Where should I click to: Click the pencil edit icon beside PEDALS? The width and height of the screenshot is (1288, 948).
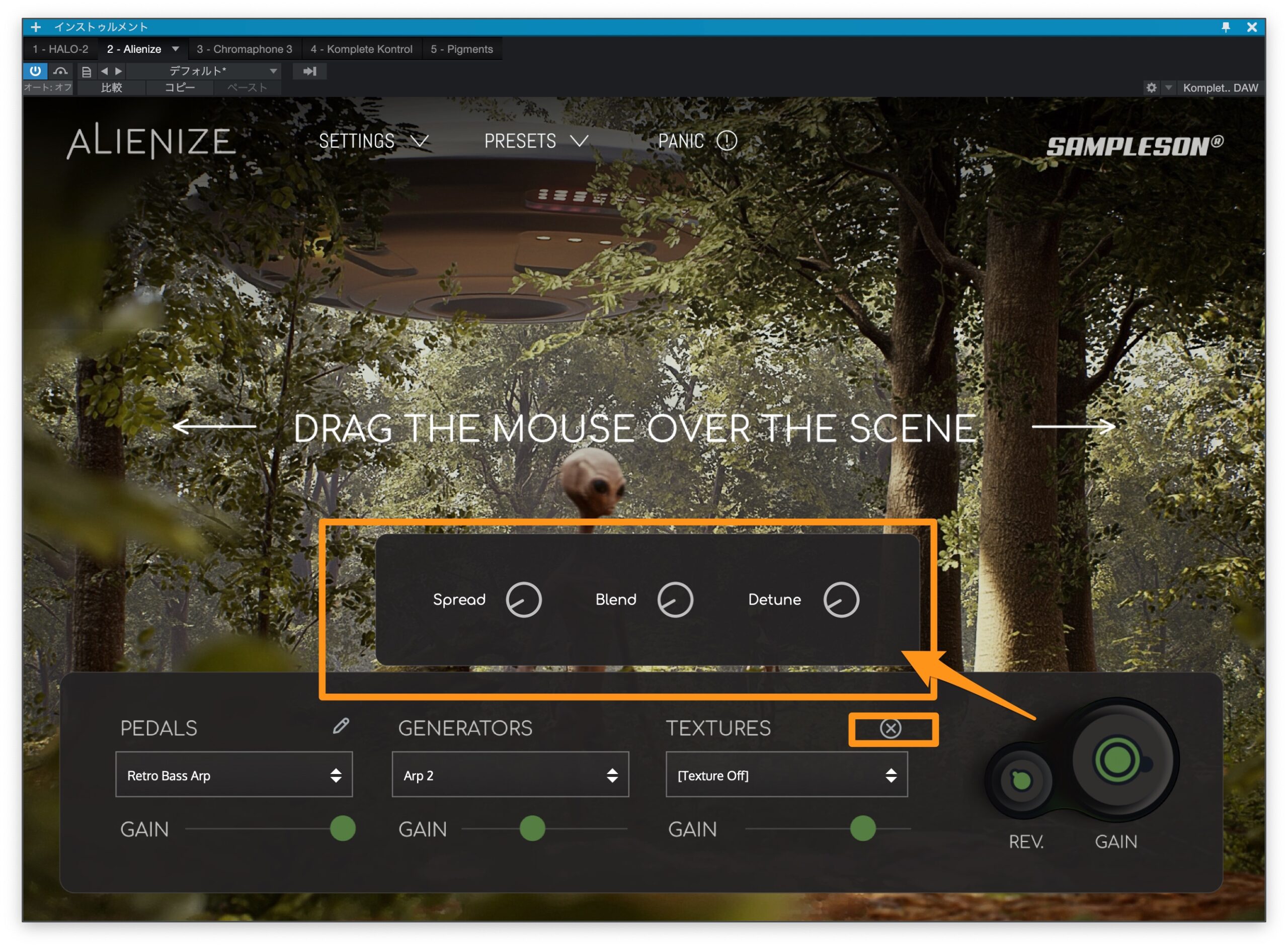341,727
